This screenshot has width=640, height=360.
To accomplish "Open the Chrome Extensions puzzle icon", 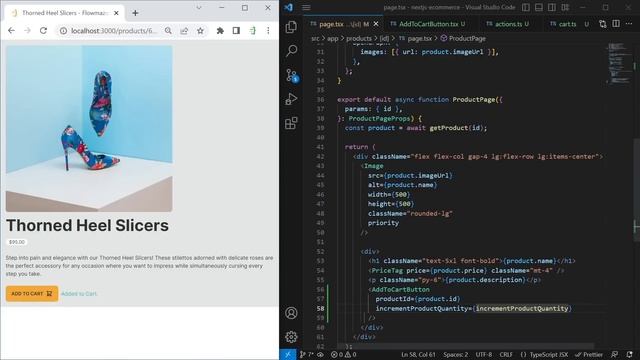I will (220, 31).
